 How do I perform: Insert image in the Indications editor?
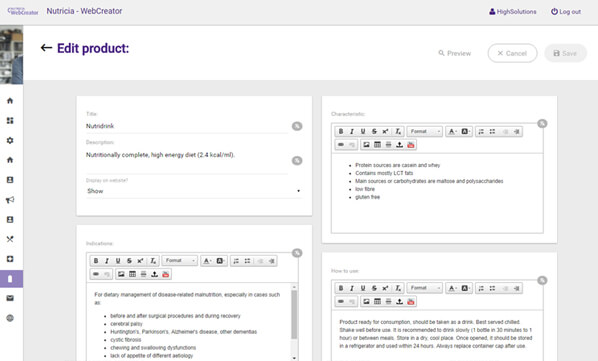click(x=121, y=274)
